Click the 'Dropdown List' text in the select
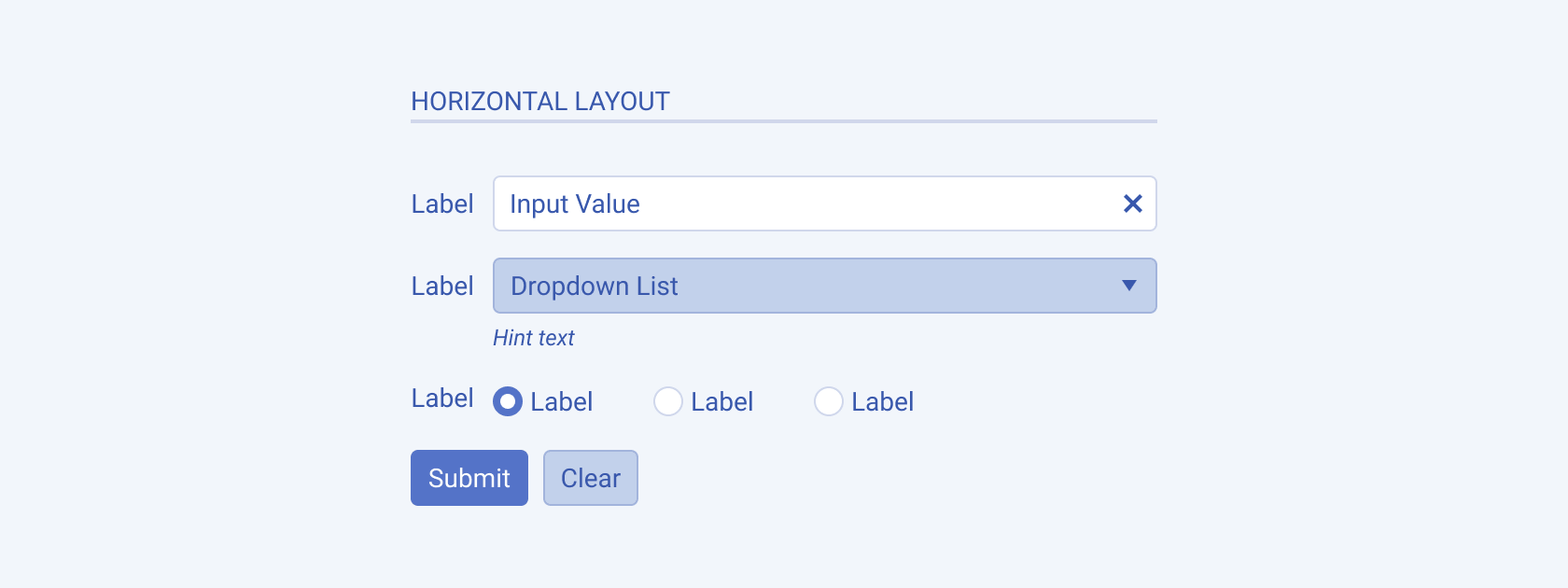This screenshot has height=588, width=1568. coord(595,286)
